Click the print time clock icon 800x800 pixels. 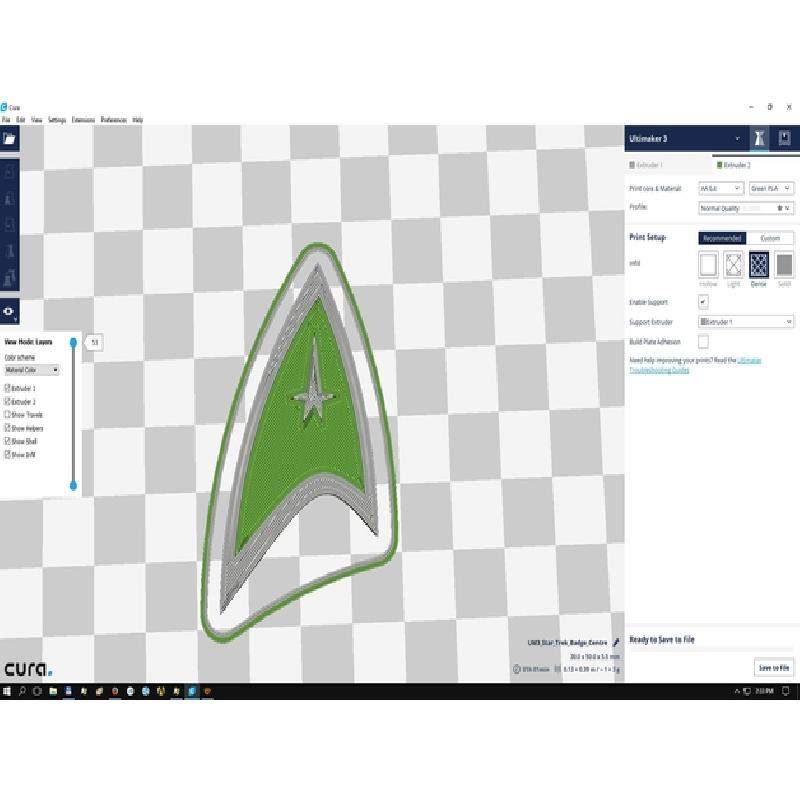click(x=516, y=669)
